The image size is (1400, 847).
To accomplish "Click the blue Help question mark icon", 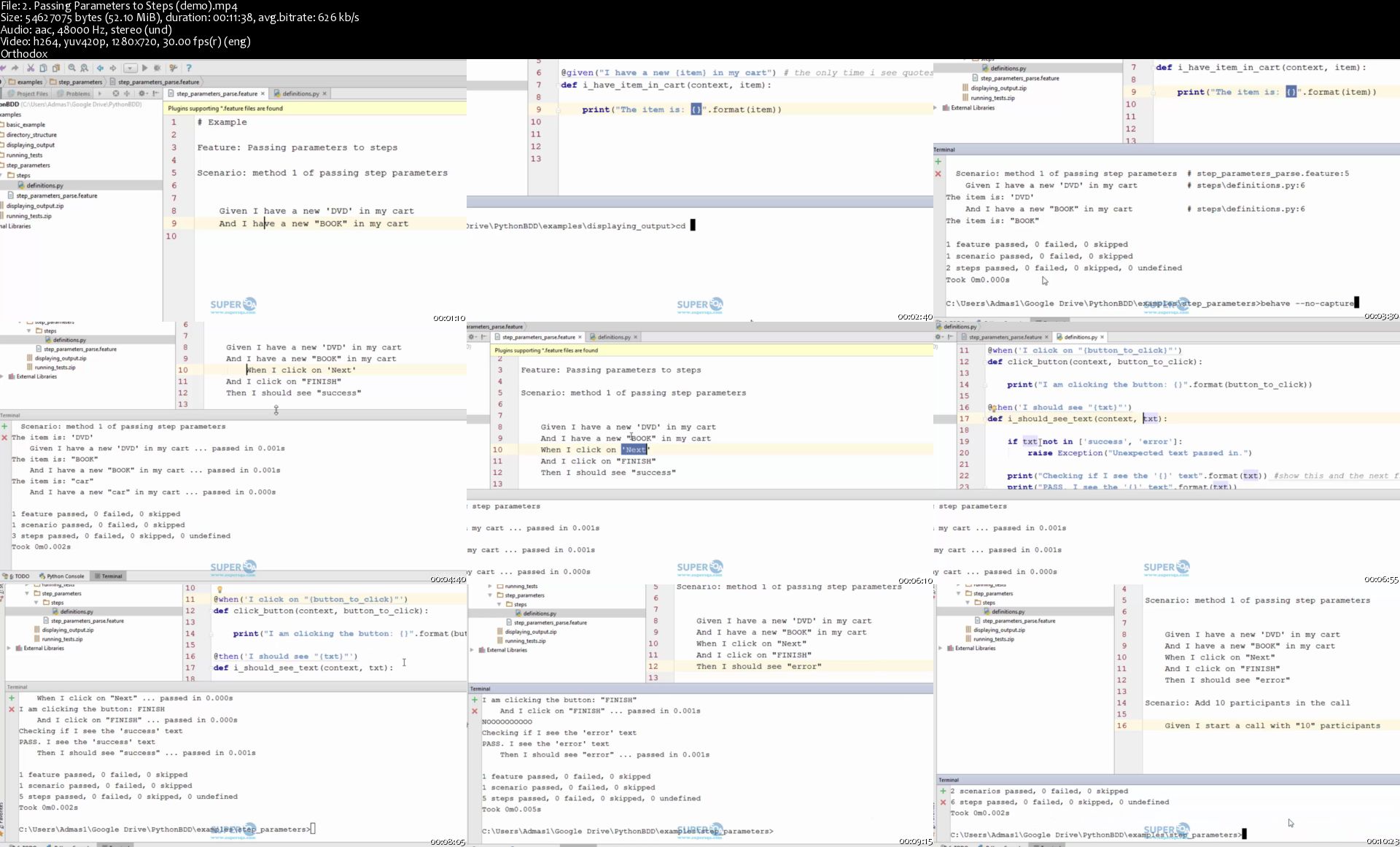I will [x=189, y=68].
